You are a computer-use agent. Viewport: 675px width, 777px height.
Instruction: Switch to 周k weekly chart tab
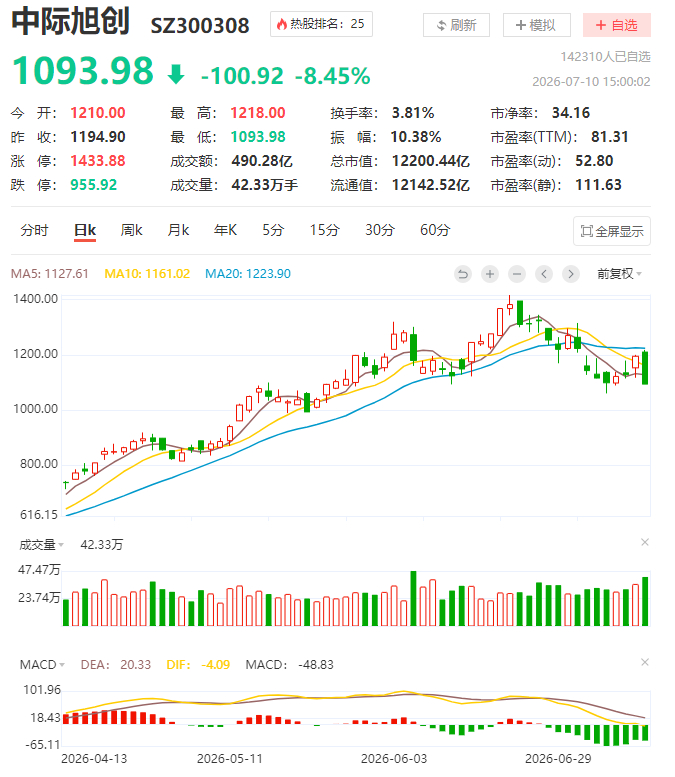(131, 230)
